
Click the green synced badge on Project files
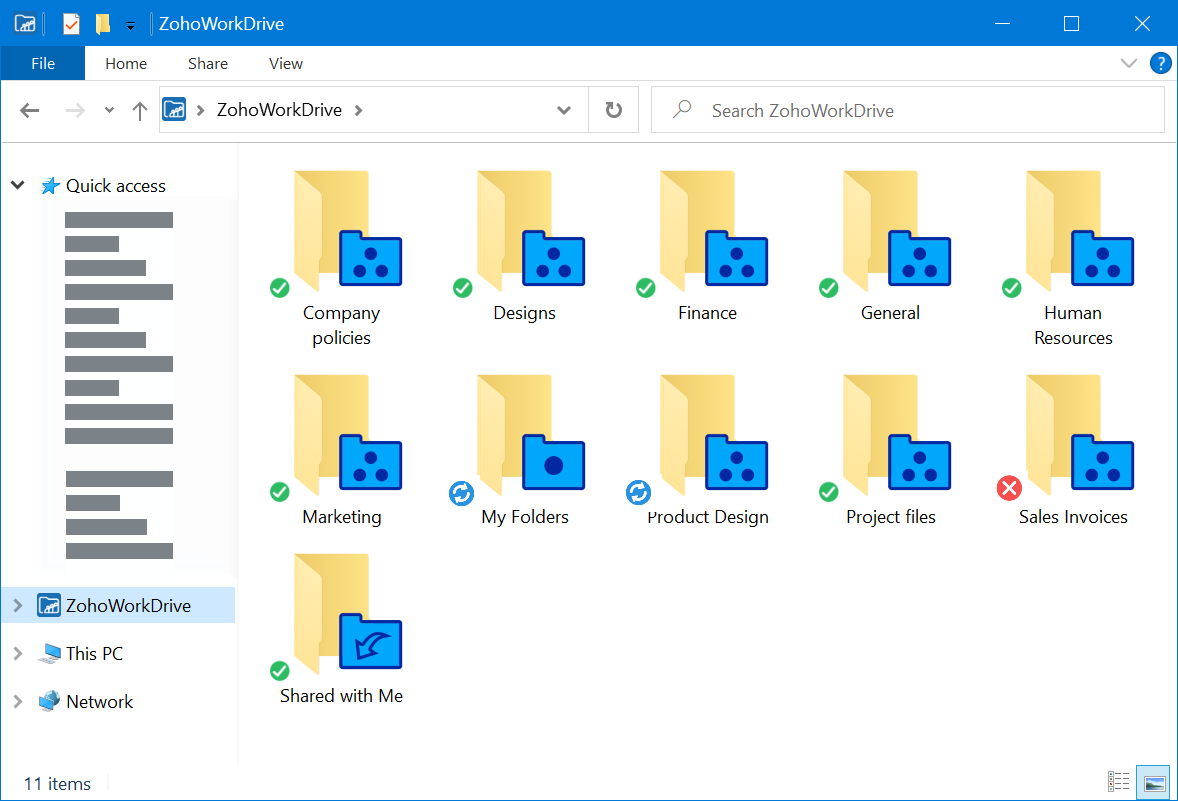829,492
